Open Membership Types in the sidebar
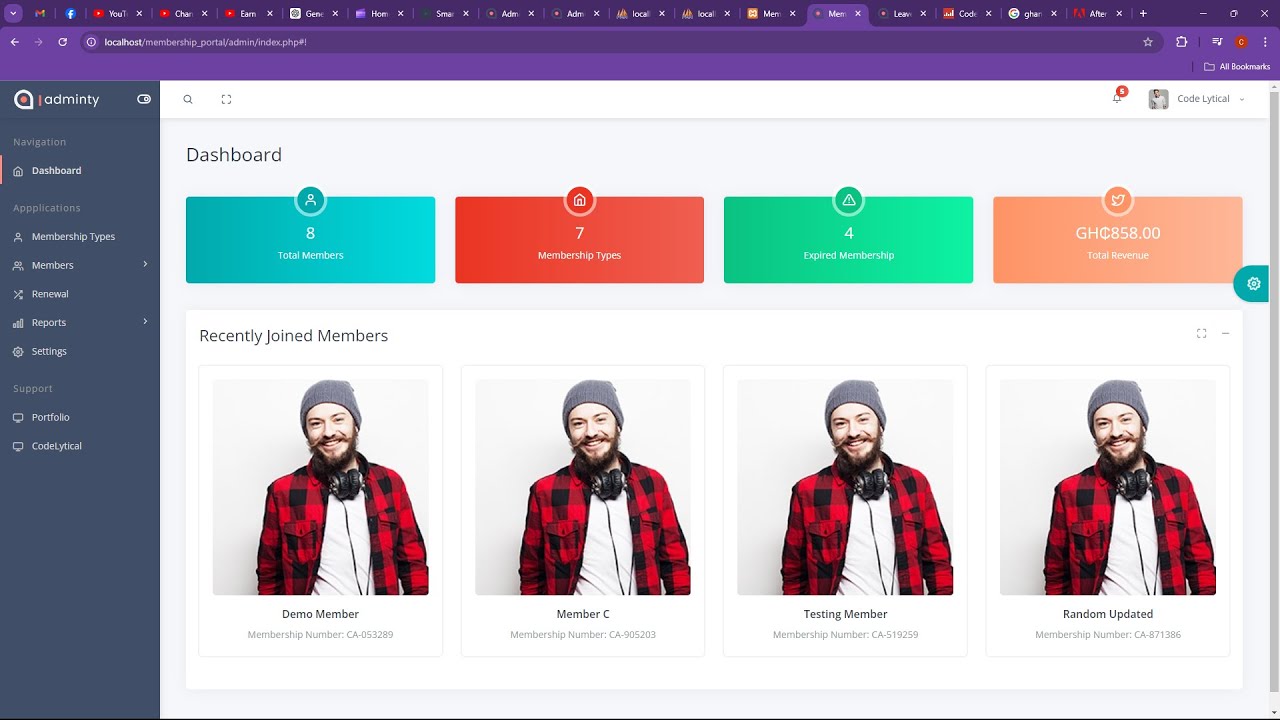 tap(80, 237)
